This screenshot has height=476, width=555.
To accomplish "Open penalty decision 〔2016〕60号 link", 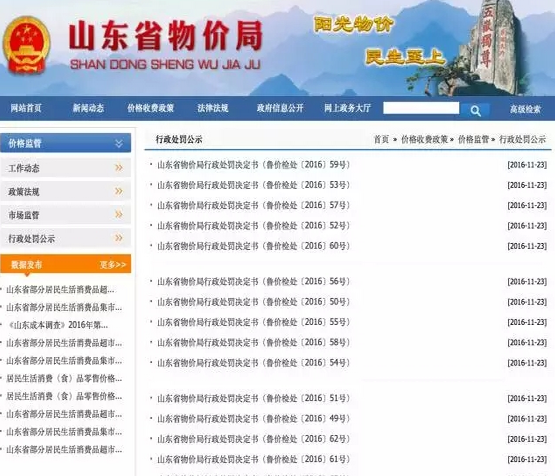I will point(253,246).
